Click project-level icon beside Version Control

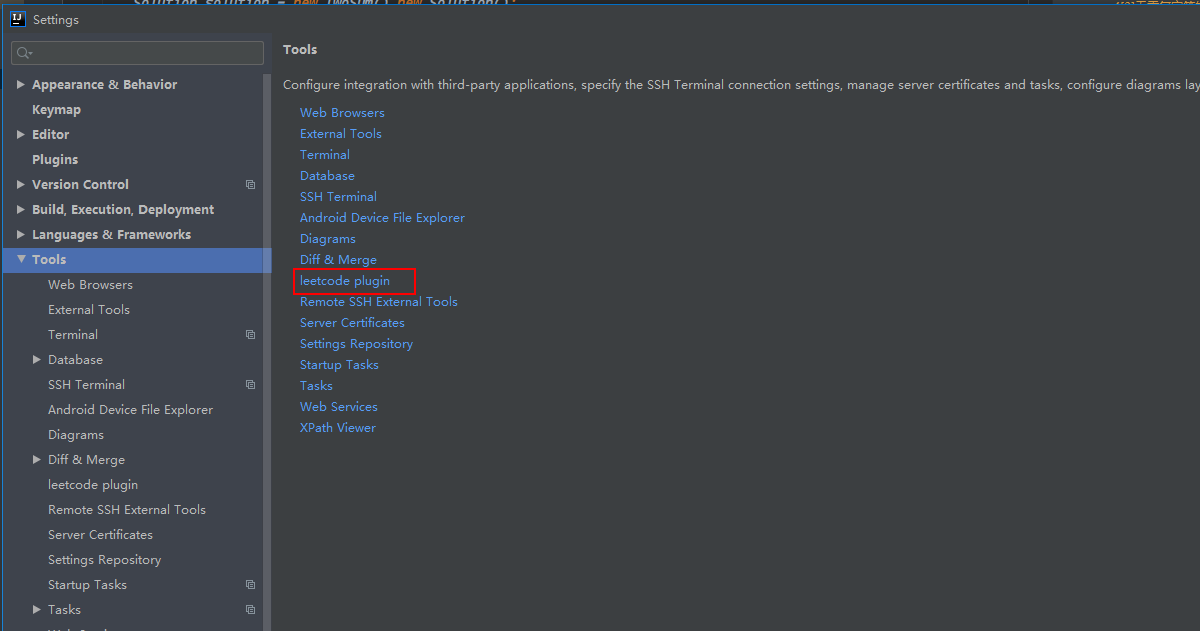pyautogui.click(x=250, y=185)
